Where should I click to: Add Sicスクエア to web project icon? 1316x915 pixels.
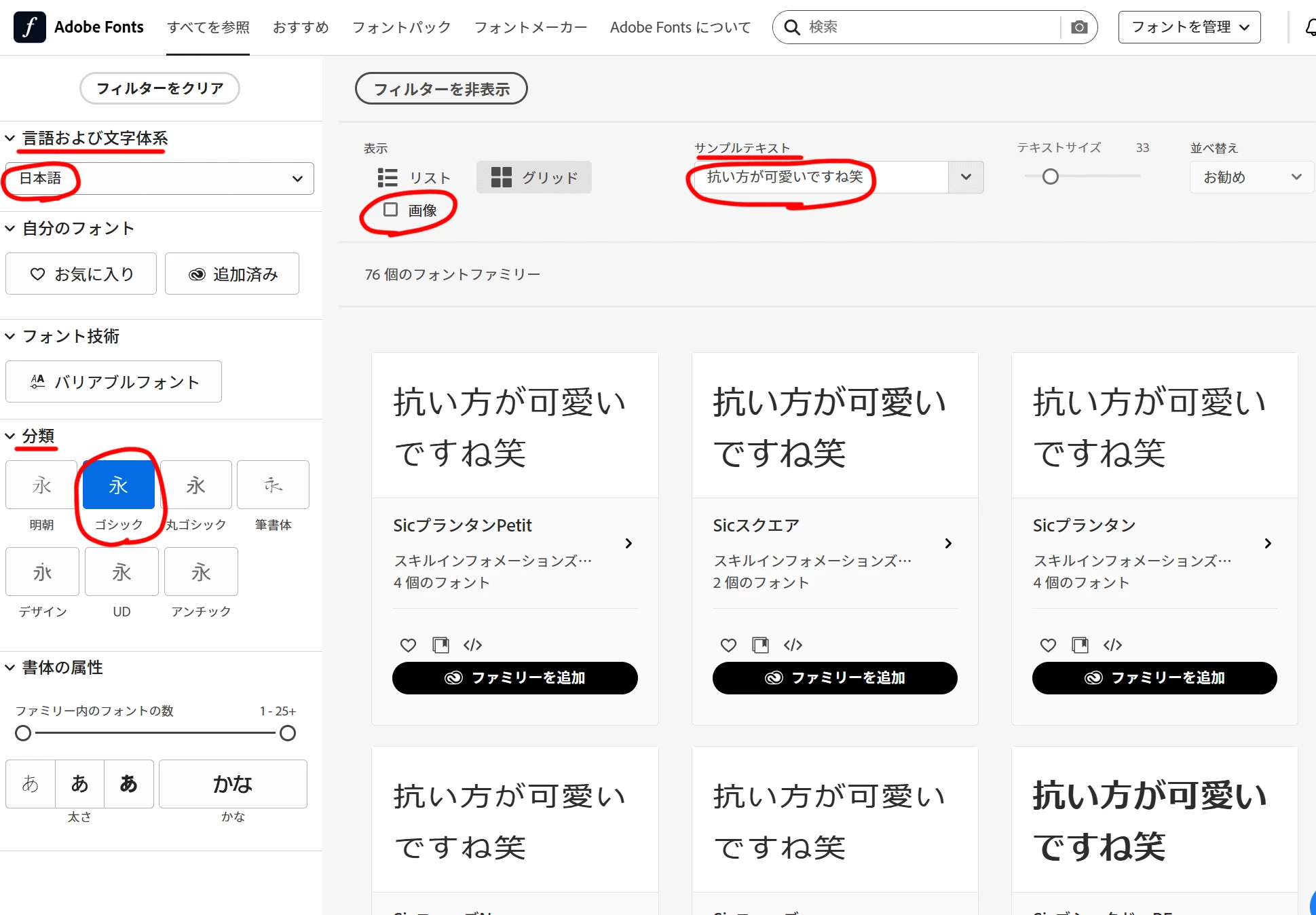click(761, 645)
